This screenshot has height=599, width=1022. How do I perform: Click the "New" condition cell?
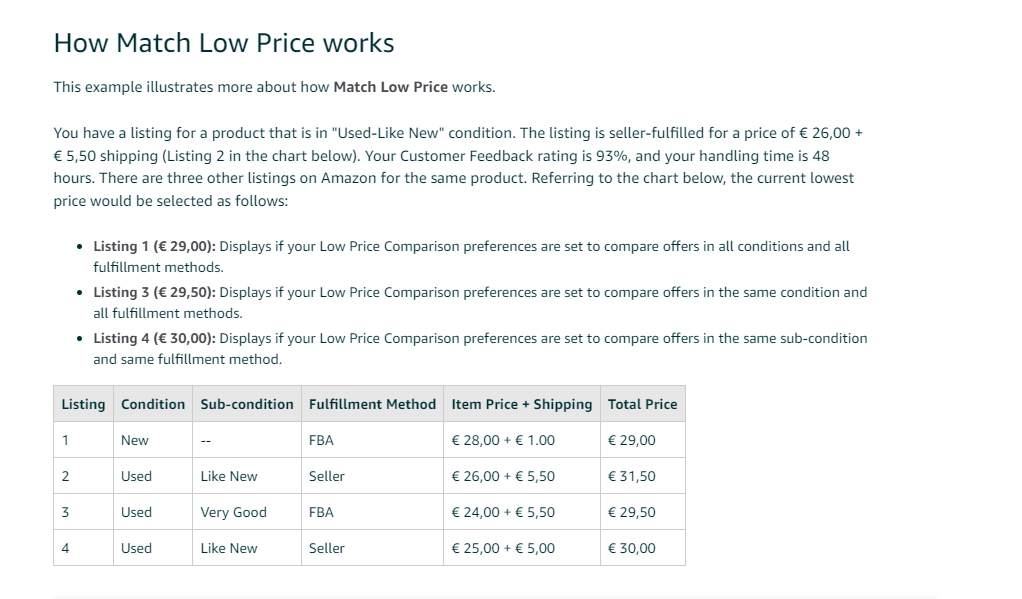pos(153,440)
